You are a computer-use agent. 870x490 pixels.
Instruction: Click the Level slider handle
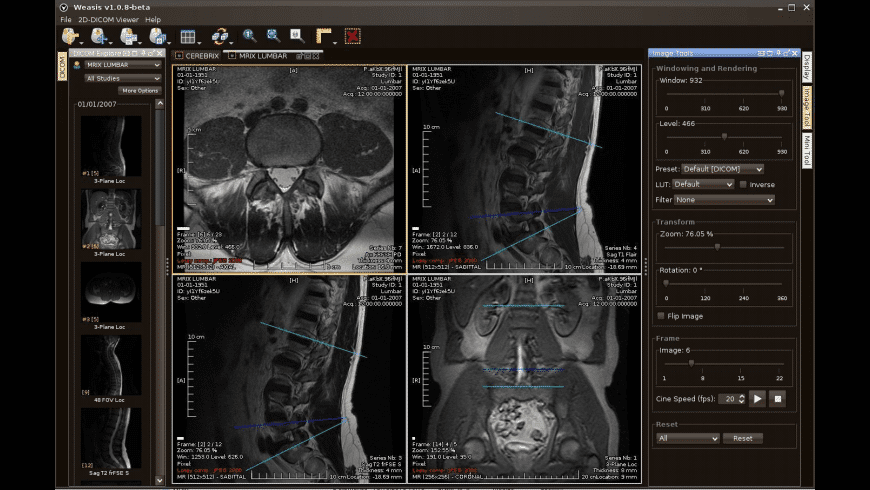pos(724,137)
